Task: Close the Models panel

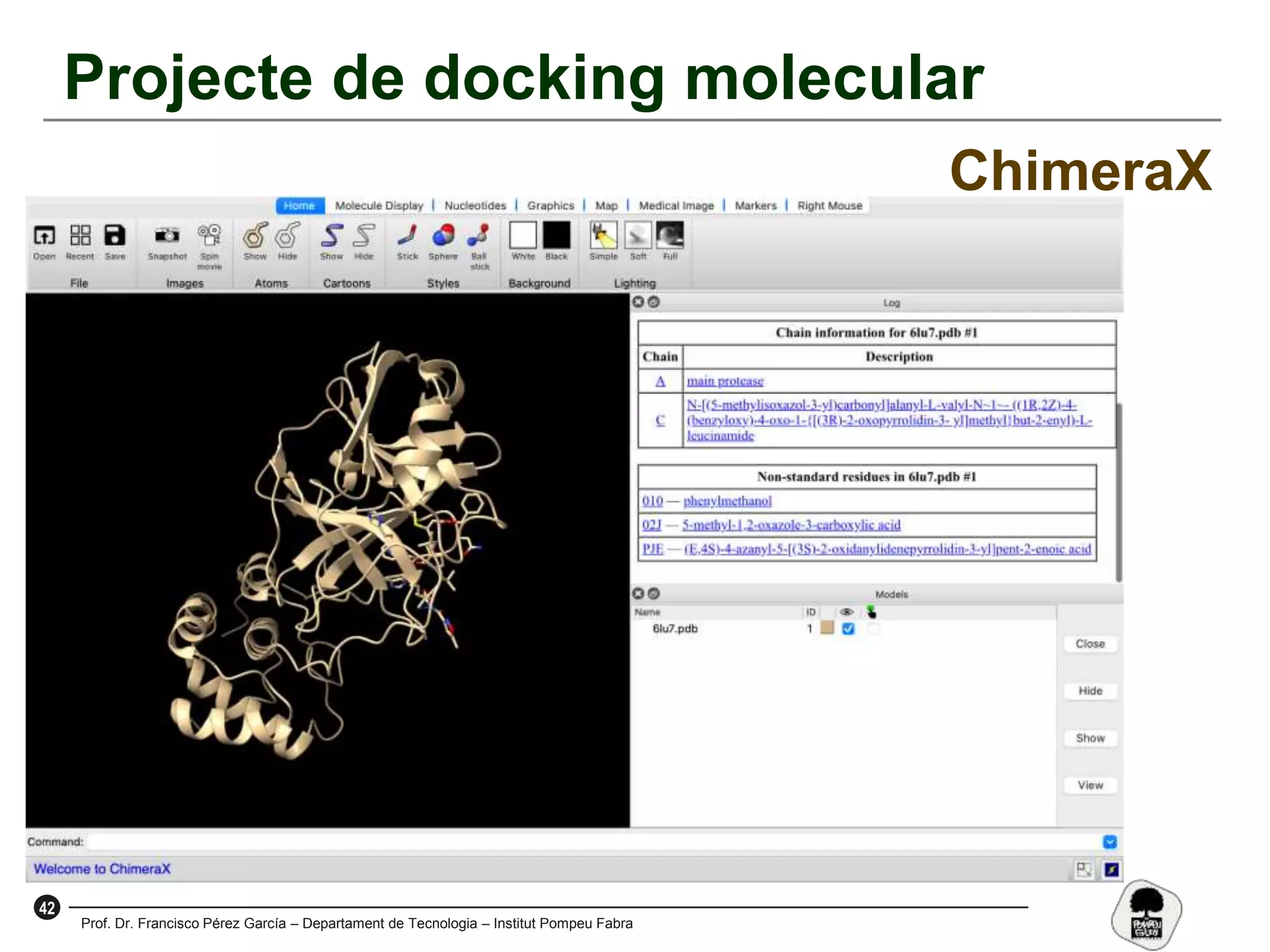Action: (x=638, y=593)
